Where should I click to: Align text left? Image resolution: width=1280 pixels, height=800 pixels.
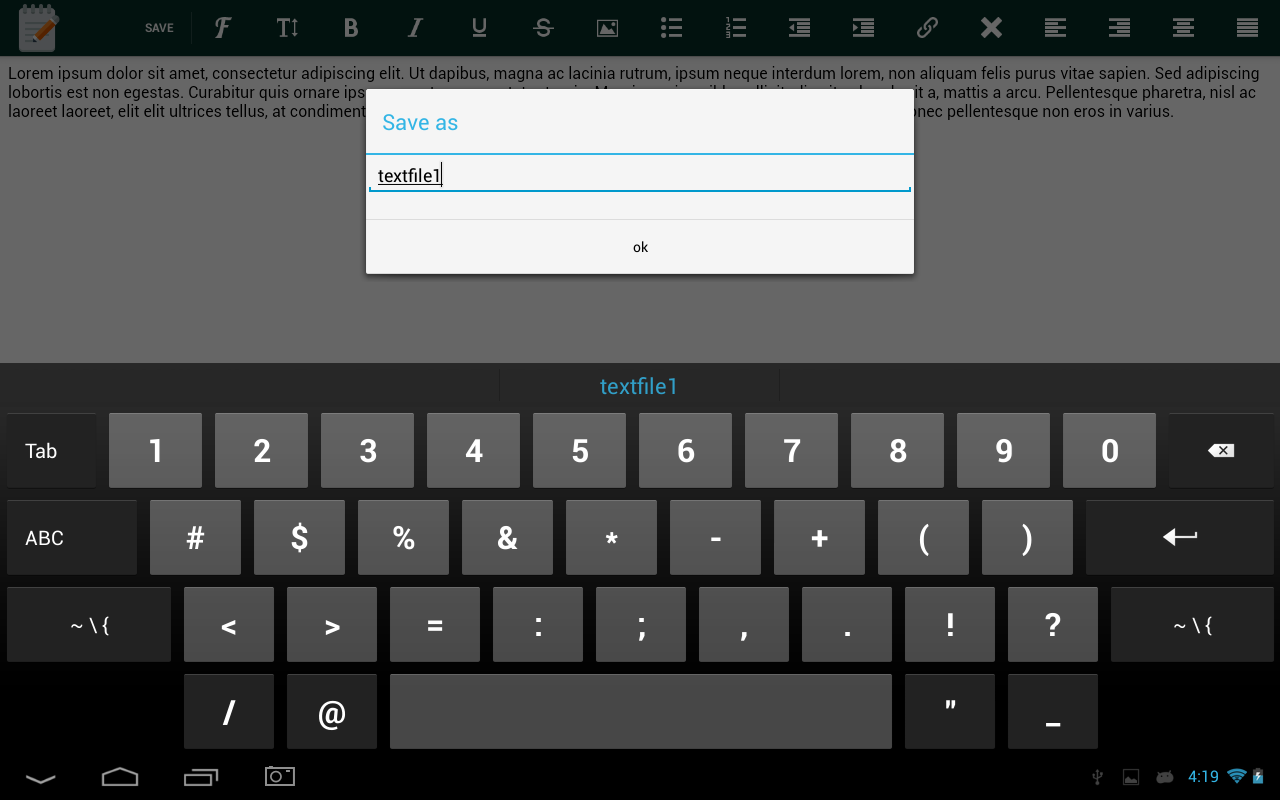(x=1055, y=28)
